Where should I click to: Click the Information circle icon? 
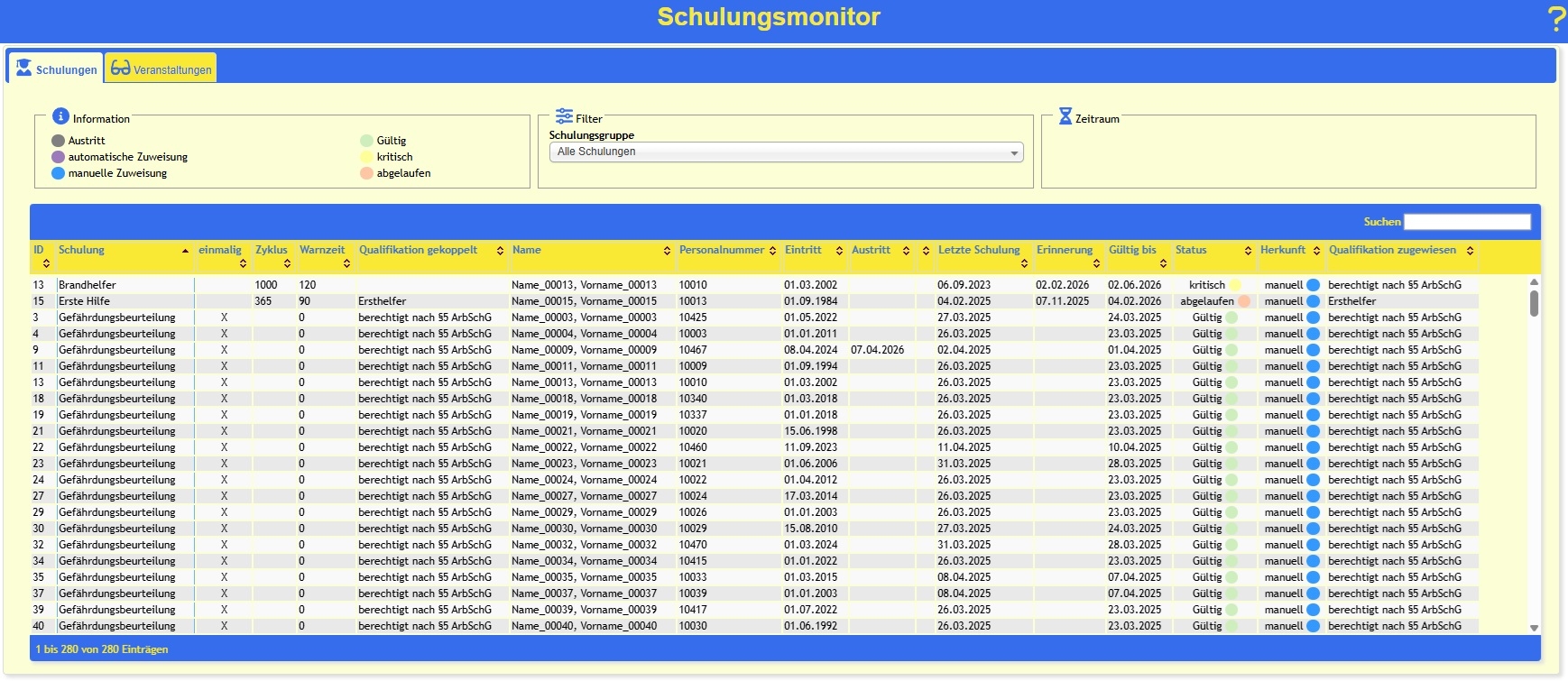tap(60, 116)
